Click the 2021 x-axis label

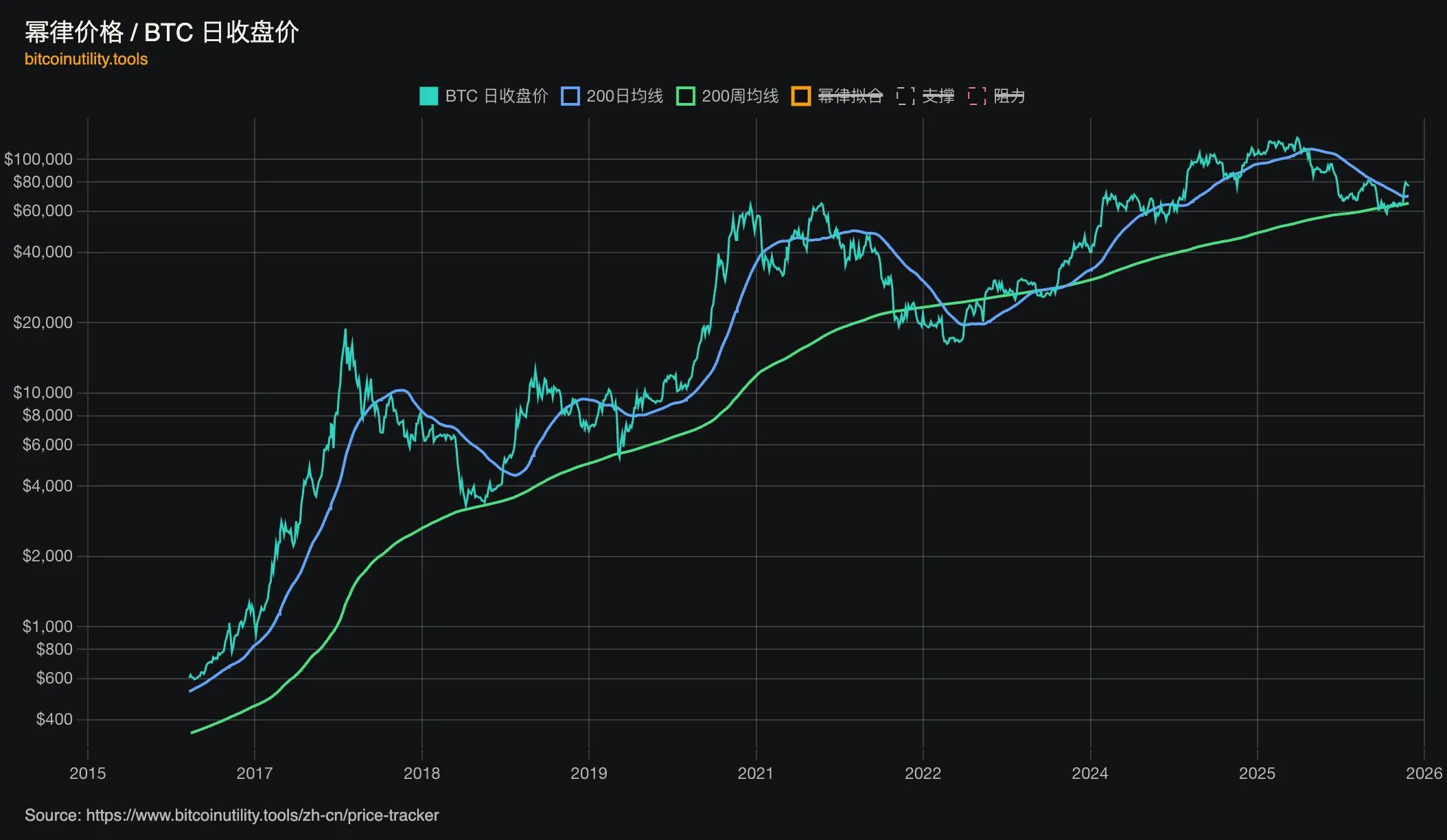point(756,773)
